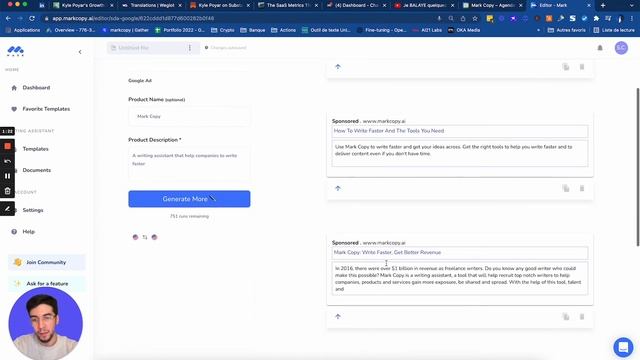Image resolution: width=640 pixels, height=360 pixels.
Task: Open Documents in sidebar
Action: tap(36, 170)
